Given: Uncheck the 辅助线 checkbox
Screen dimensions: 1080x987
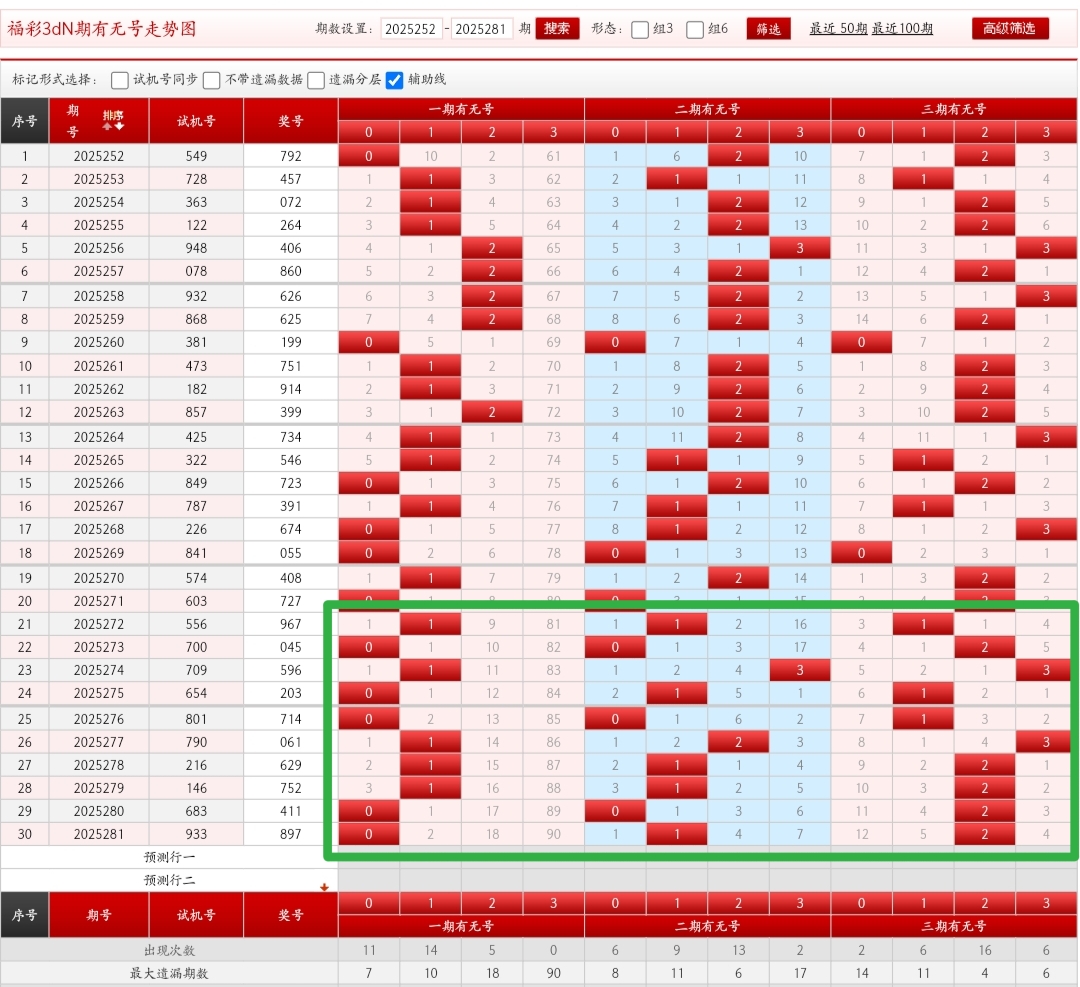Looking at the screenshot, I should tap(395, 81).
